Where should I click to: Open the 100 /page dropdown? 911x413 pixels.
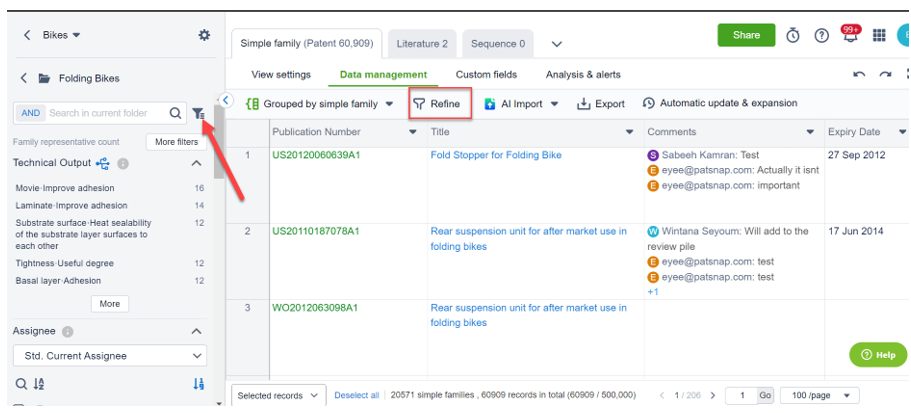point(819,396)
